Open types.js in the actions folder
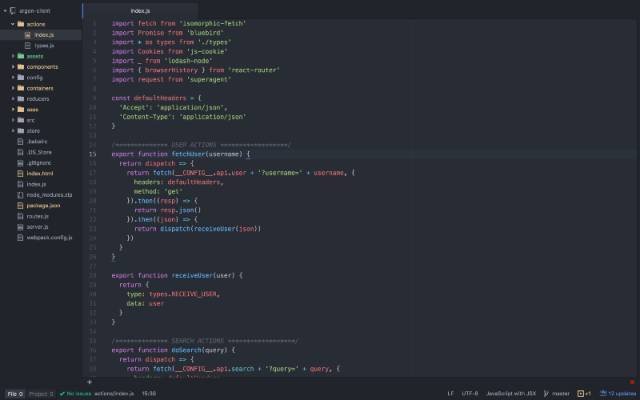 click(44, 45)
